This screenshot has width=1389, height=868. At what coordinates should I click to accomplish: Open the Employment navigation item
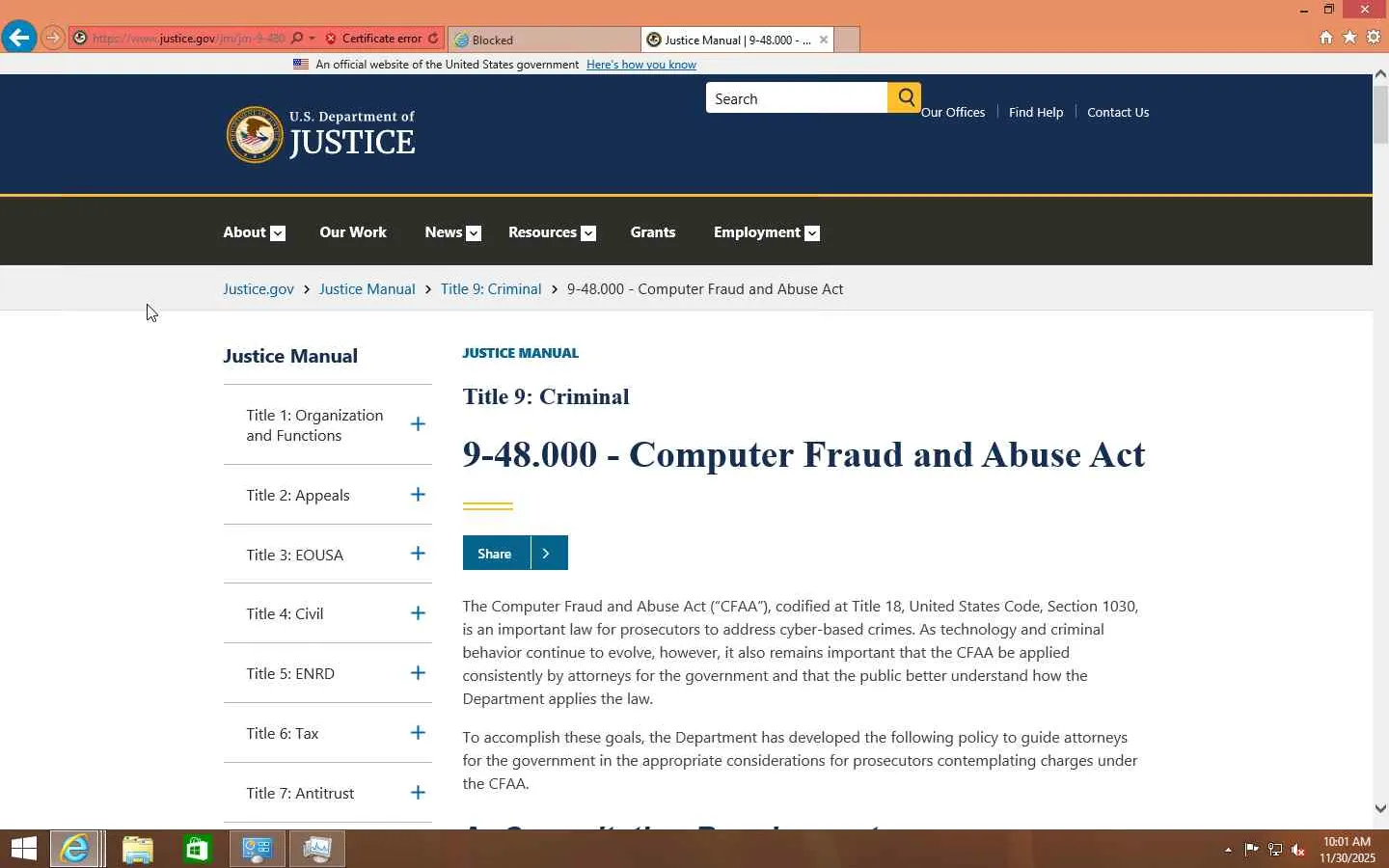click(x=757, y=232)
